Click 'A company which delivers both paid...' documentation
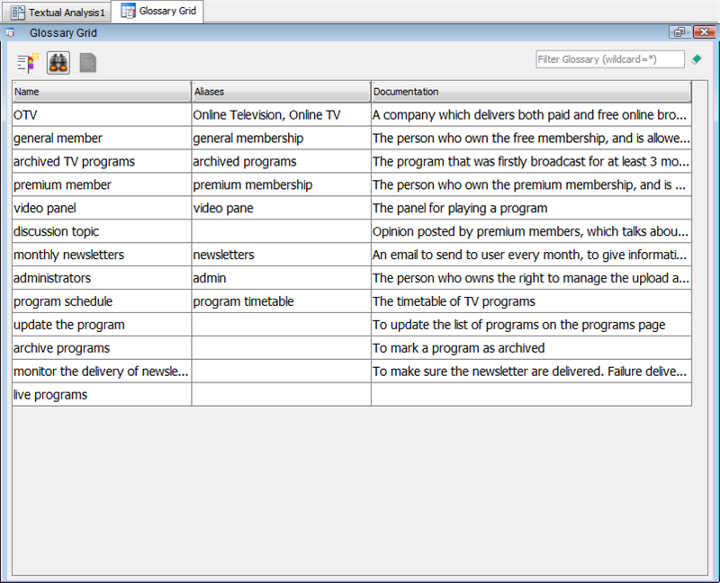Screen dimensions: 720x583 point(531,115)
